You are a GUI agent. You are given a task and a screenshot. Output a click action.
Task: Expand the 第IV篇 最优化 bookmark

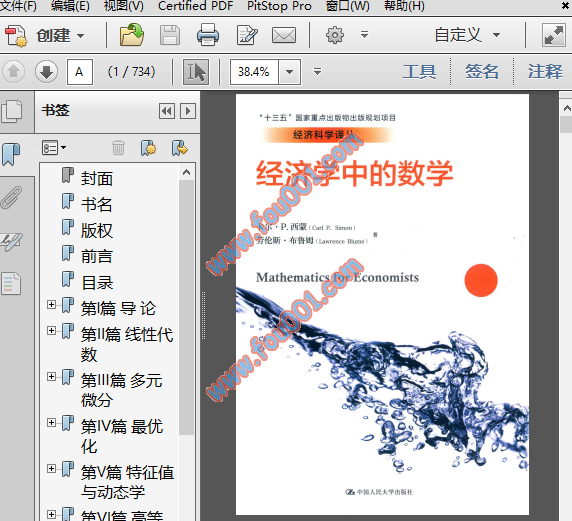(x=51, y=422)
